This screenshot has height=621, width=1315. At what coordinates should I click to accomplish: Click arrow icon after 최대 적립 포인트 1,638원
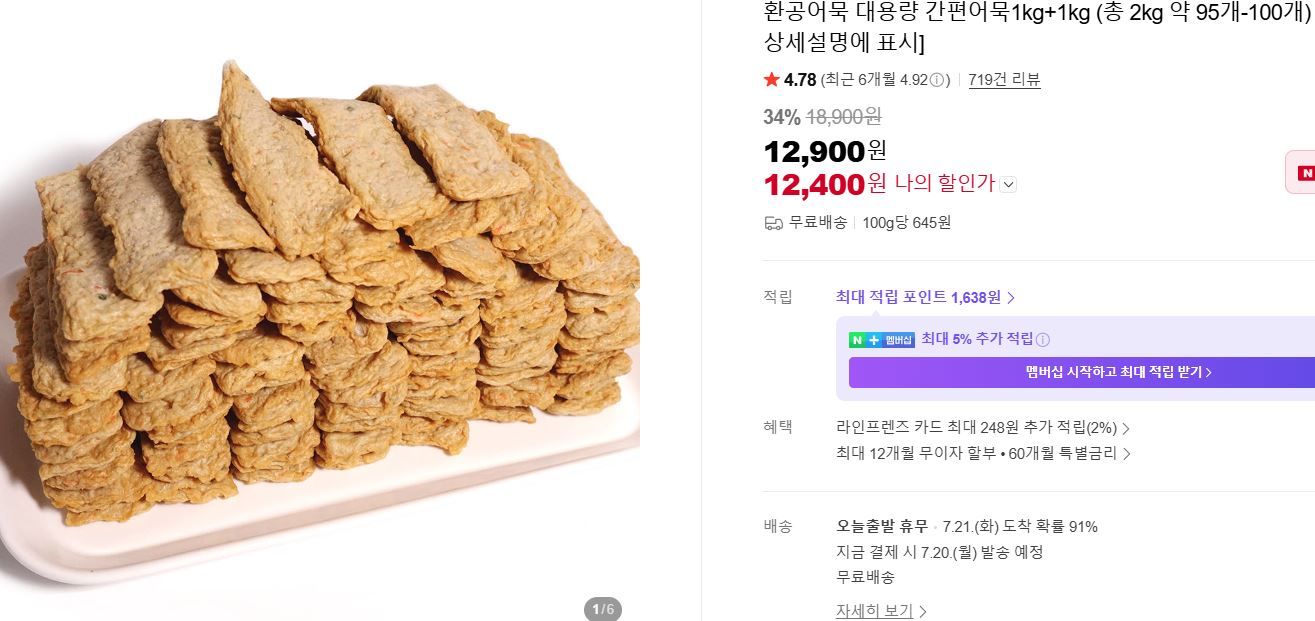1011,297
